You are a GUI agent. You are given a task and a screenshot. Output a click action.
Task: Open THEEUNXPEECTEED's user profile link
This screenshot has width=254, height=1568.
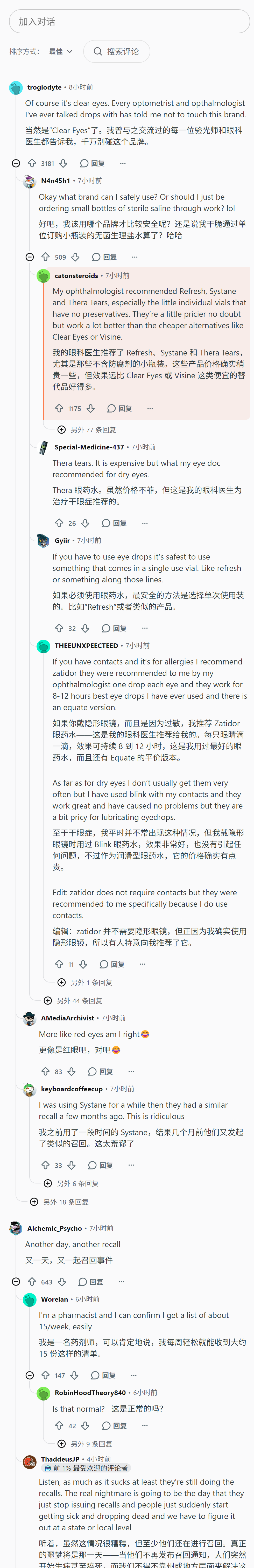(x=86, y=646)
